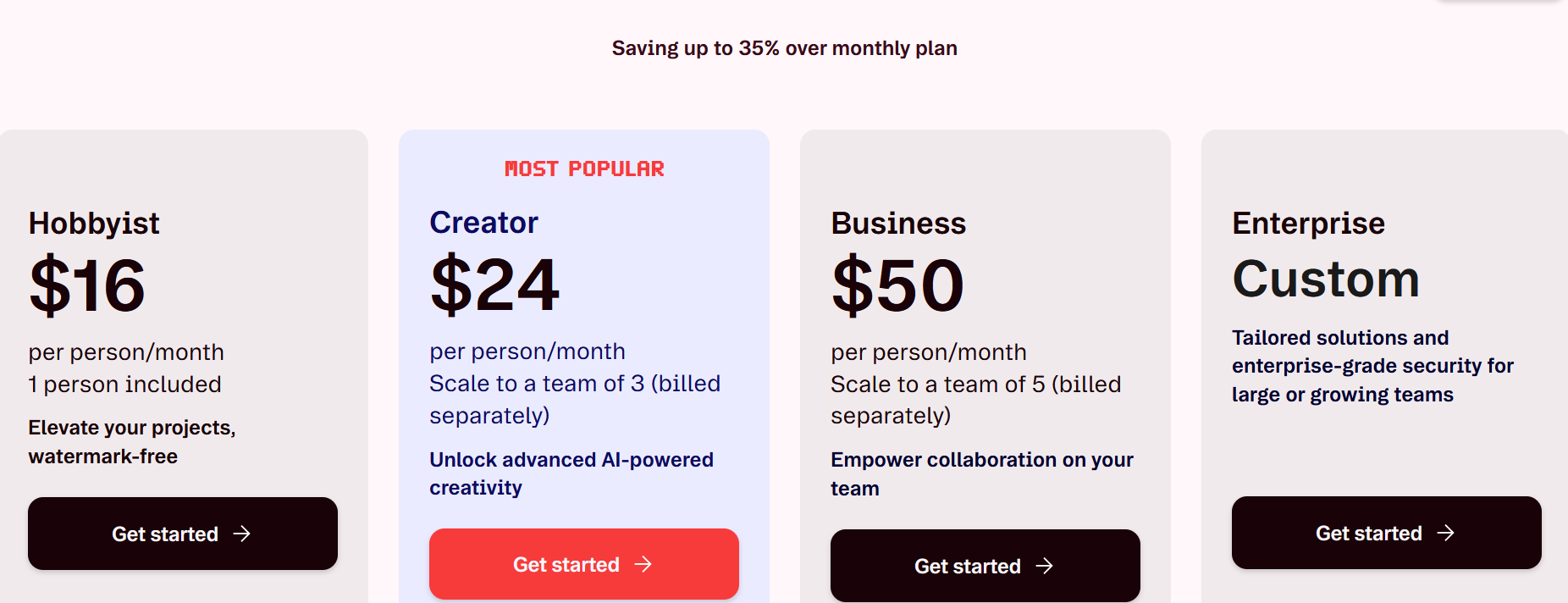The width and height of the screenshot is (1568, 603).
Task: Click the $50 price on the Business card
Action: pos(897,285)
